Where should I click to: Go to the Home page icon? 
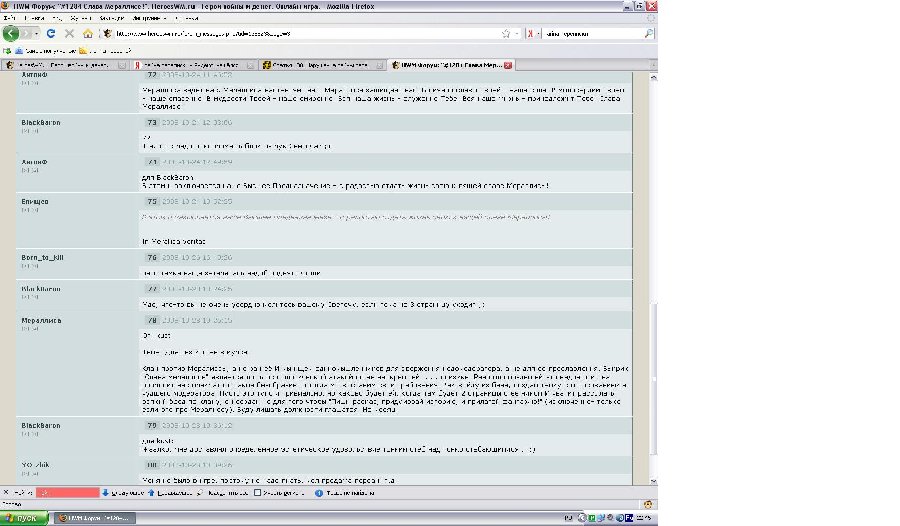click(88, 33)
